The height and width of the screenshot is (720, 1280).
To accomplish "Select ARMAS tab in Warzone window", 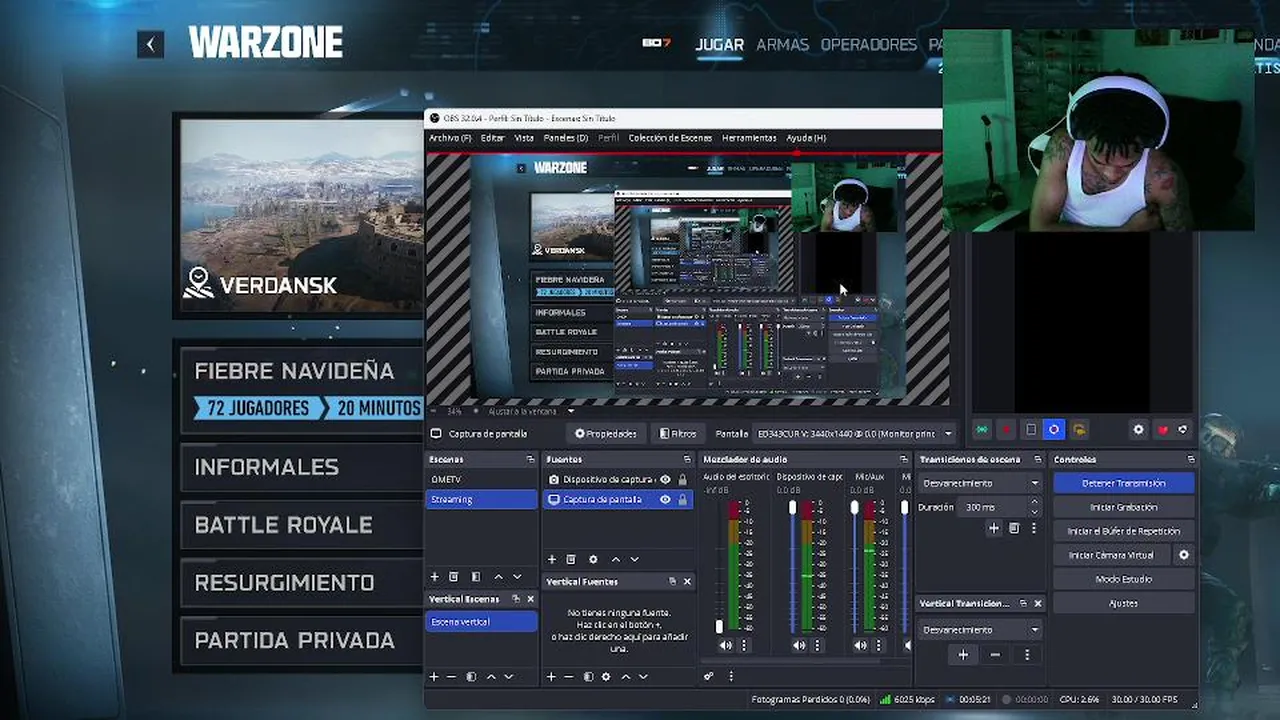I will (782, 44).
